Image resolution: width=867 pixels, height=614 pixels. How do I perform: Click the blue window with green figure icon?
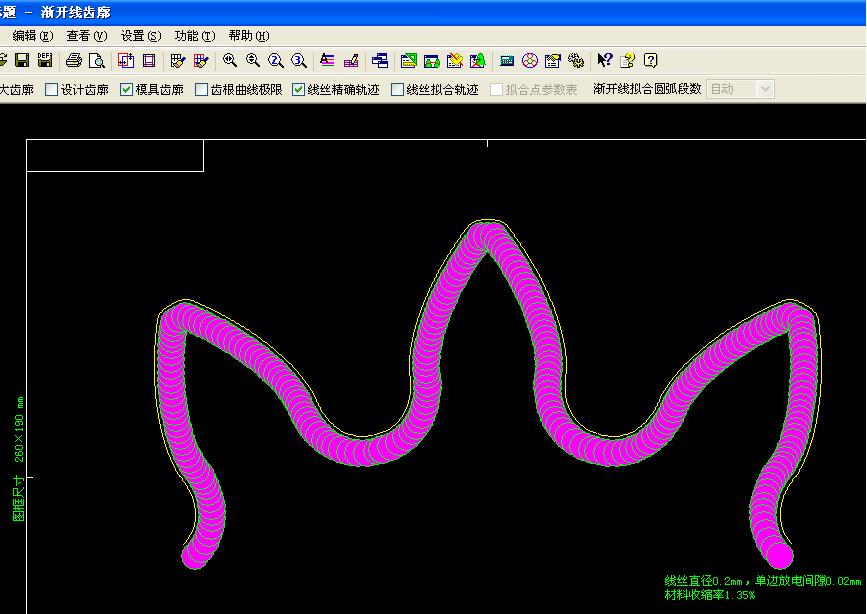[x=432, y=60]
